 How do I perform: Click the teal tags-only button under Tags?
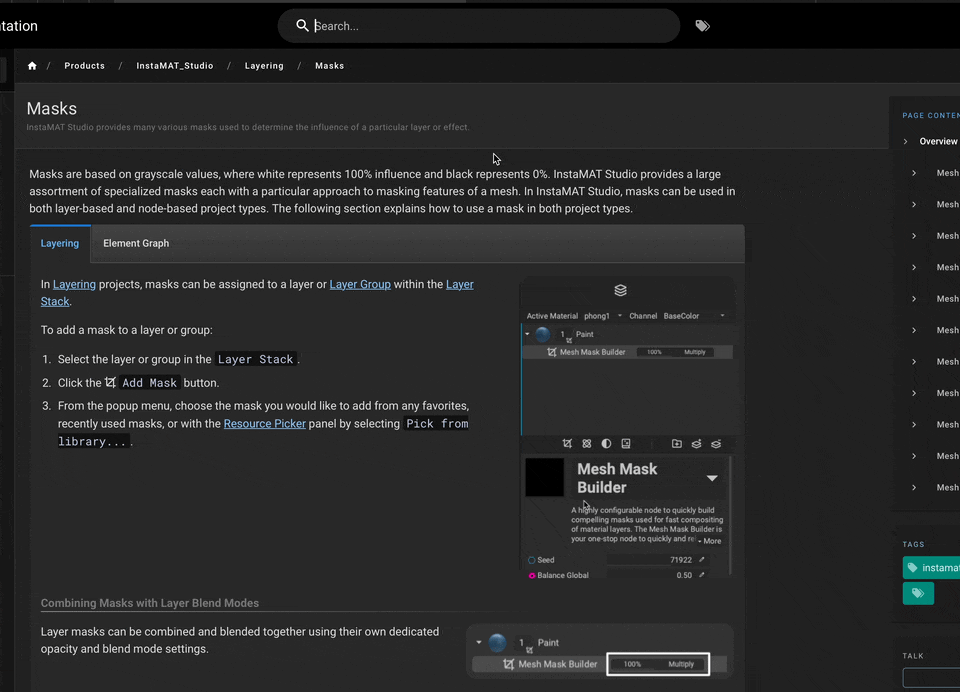click(x=917, y=594)
